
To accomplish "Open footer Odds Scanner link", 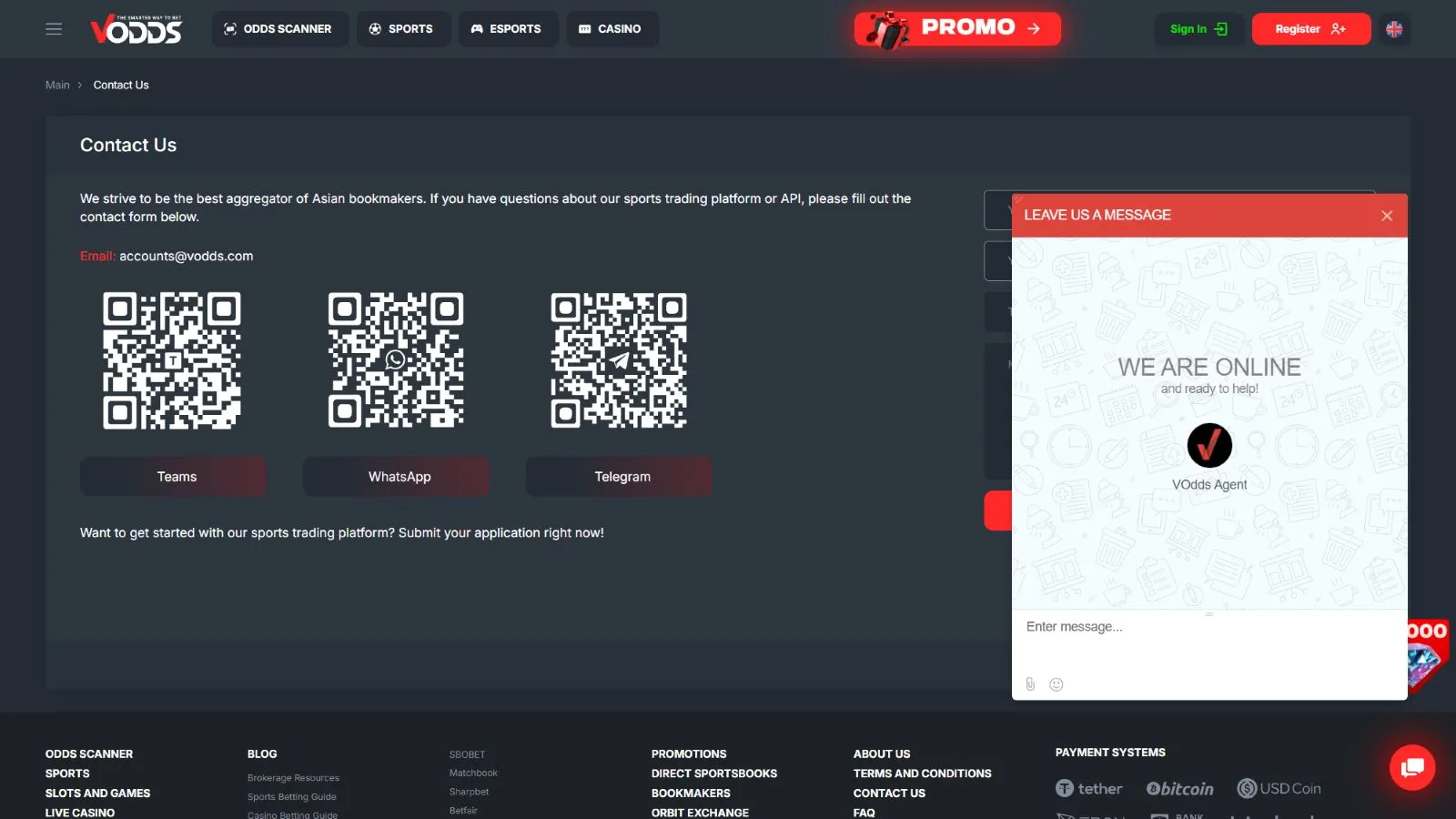I will (89, 754).
